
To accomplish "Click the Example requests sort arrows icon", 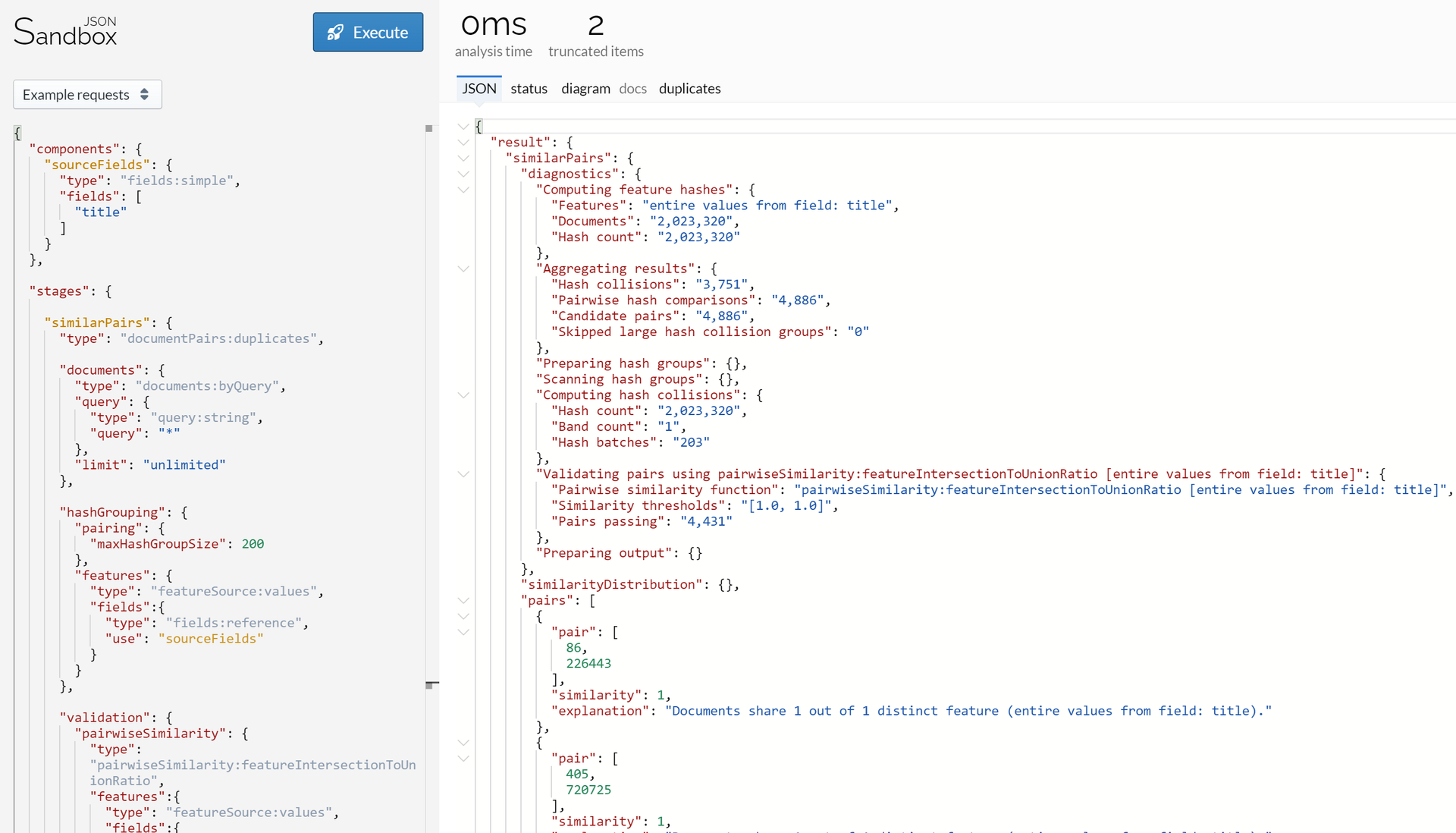I will point(144,94).
